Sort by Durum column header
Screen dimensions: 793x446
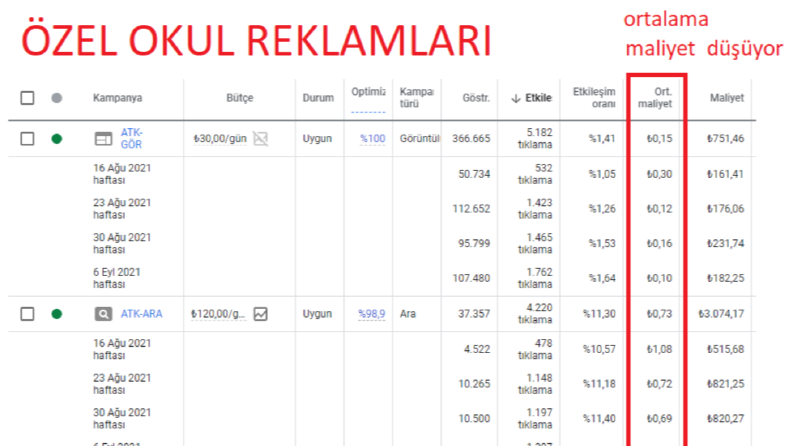pos(318,98)
